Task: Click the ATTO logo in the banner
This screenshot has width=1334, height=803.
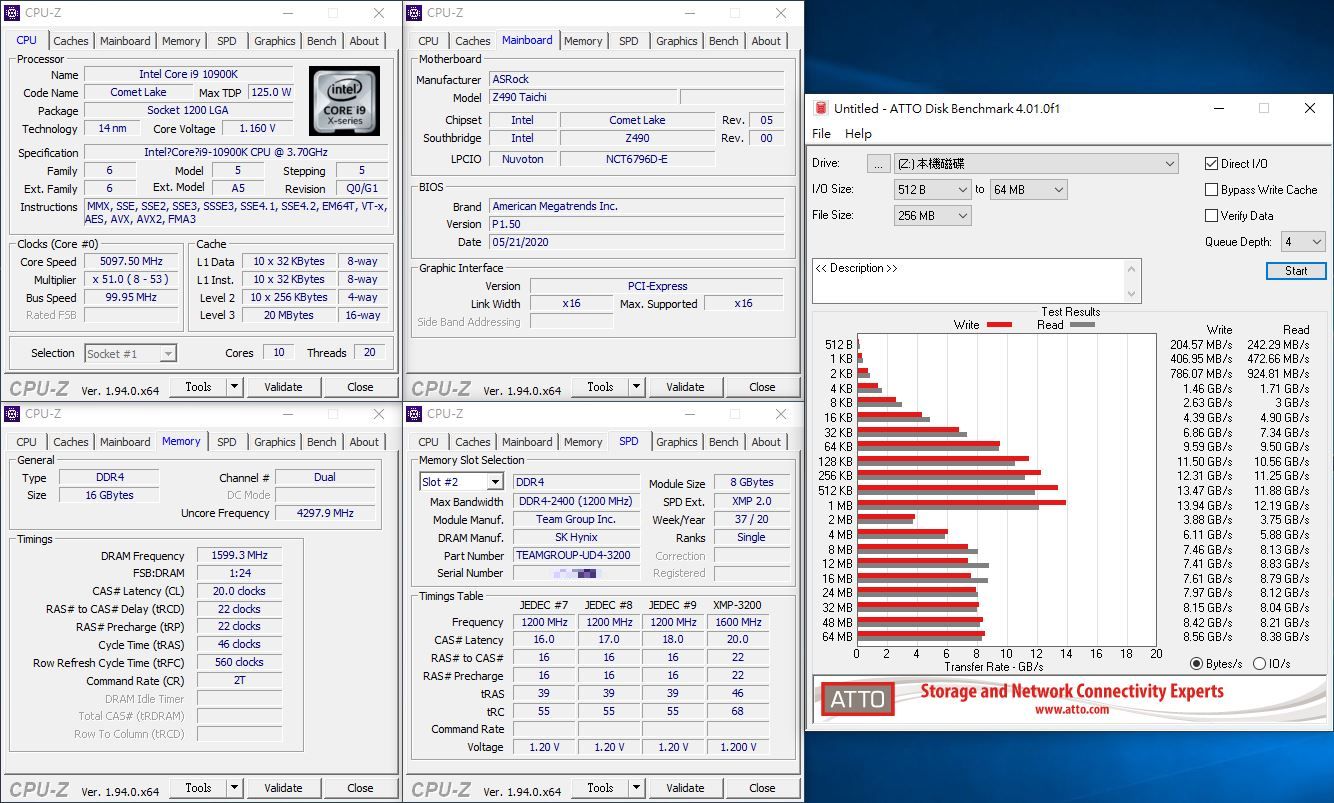Action: (x=858, y=698)
